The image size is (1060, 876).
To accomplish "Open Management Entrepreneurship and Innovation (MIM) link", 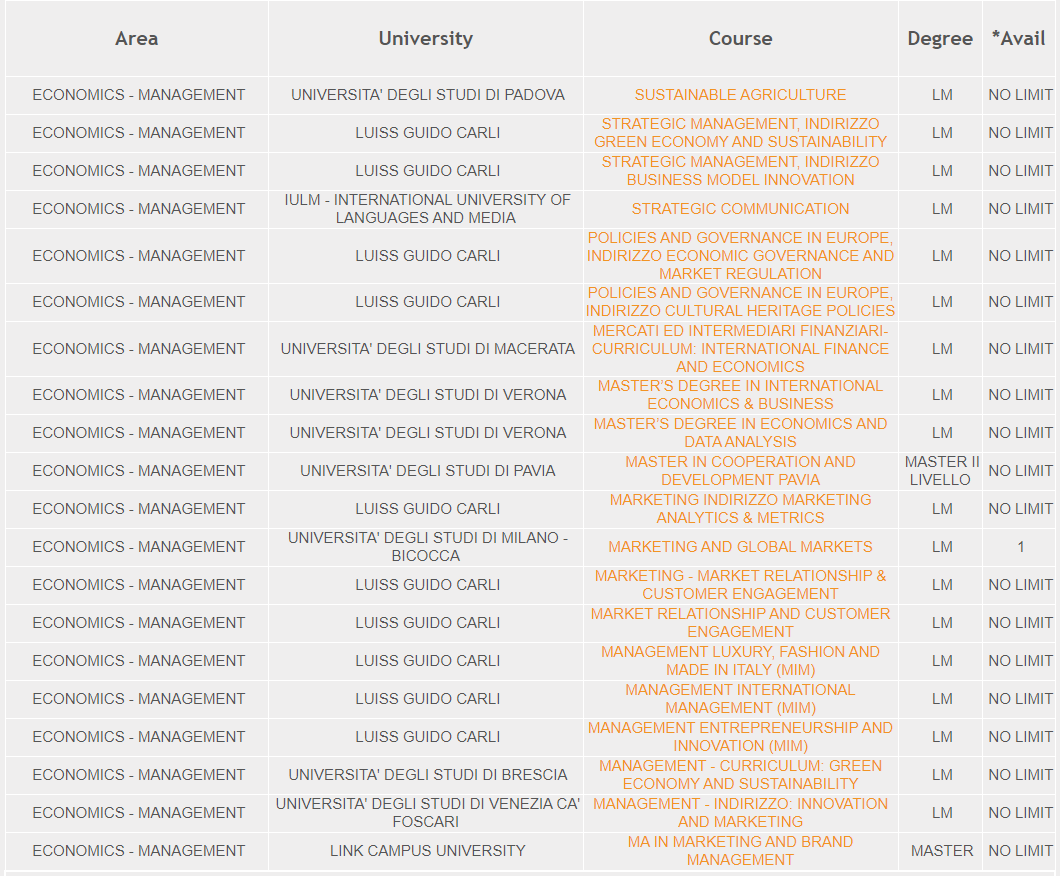I will click(x=740, y=737).
